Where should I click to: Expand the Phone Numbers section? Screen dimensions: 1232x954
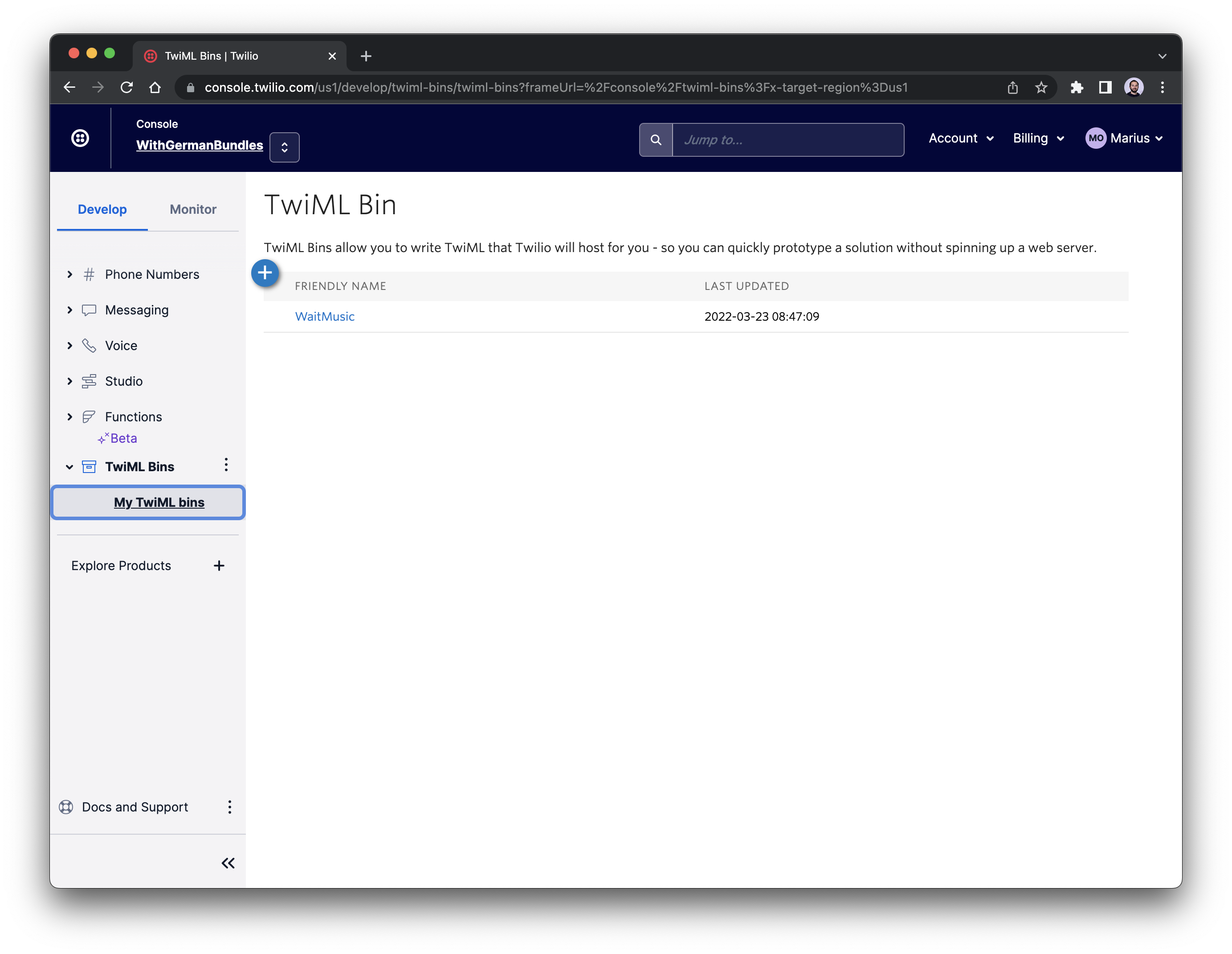point(70,273)
